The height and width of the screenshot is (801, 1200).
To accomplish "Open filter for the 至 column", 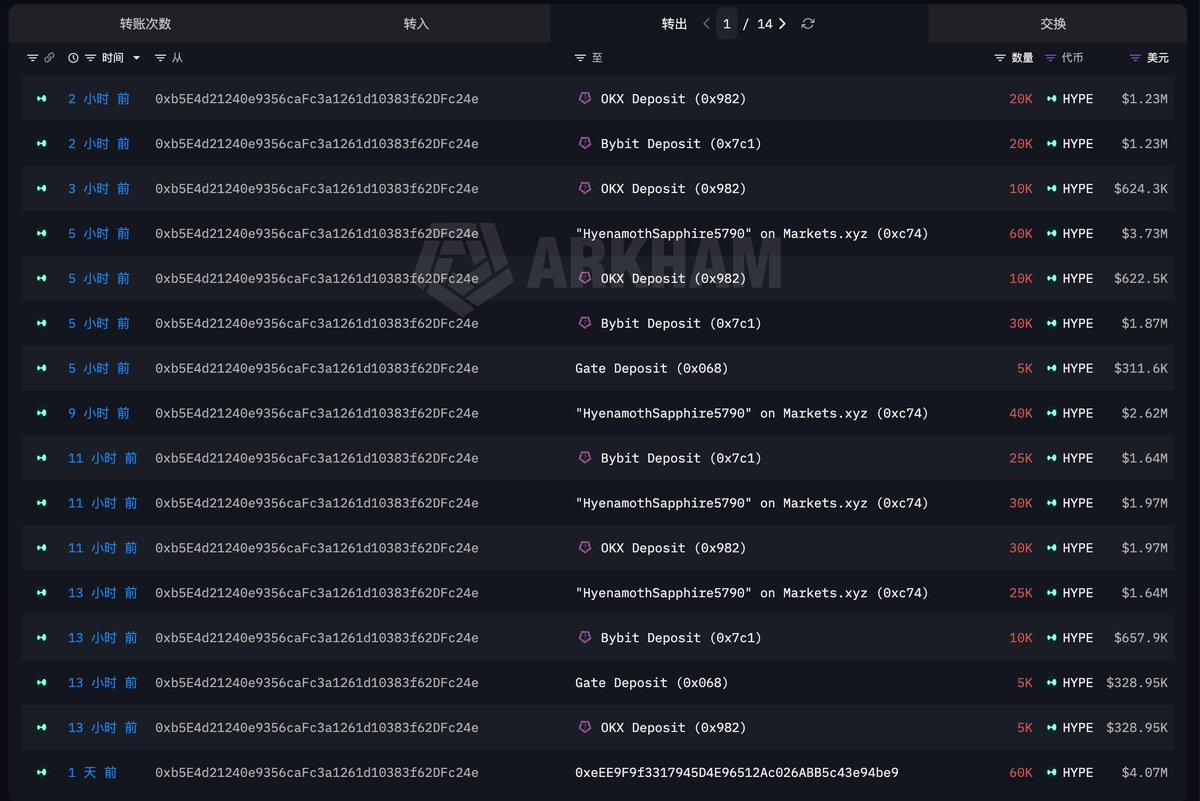I will 580,58.
